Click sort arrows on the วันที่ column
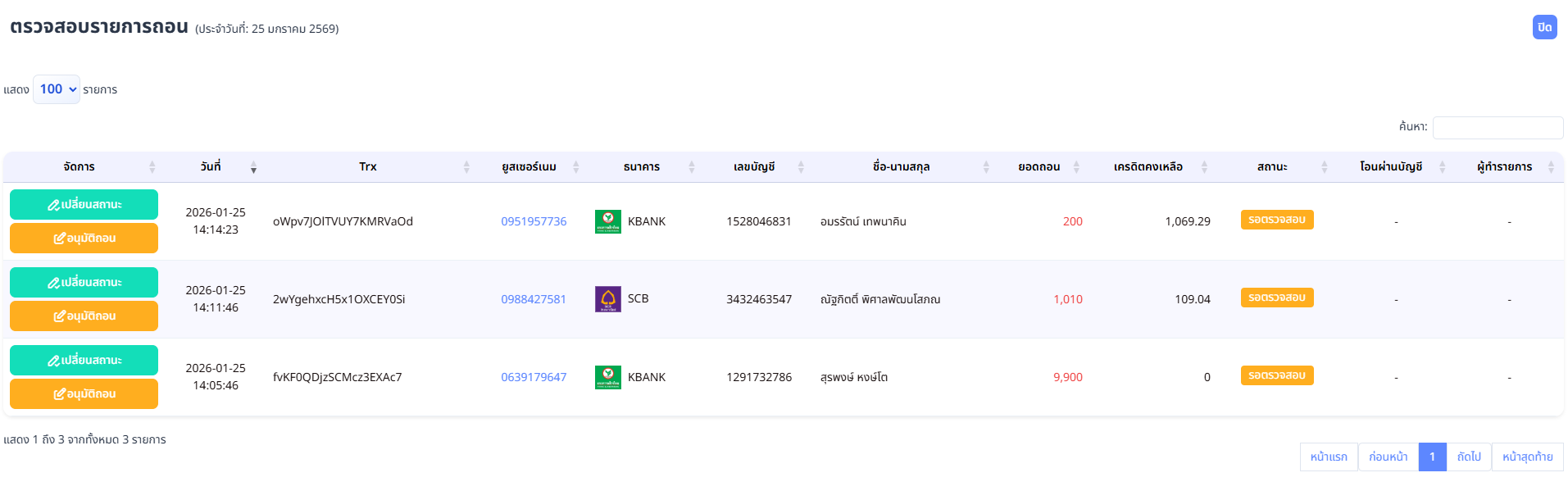The width and height of the screenshot is (1568, 500). click(x=253, y=167)
